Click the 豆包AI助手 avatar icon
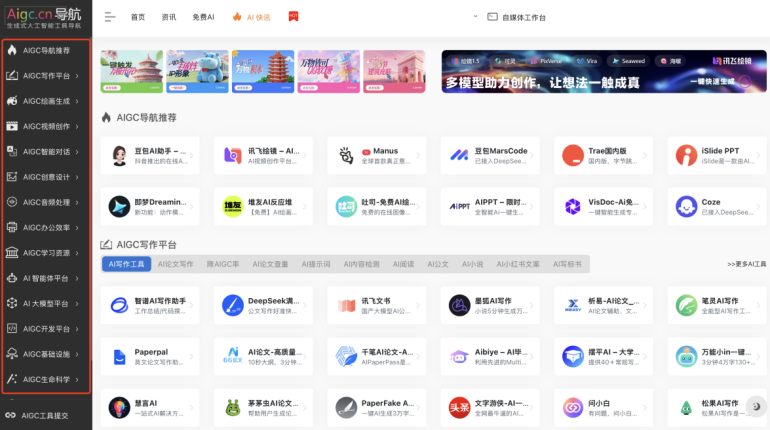This screenshot has width=770, height=430. [119, 156]
